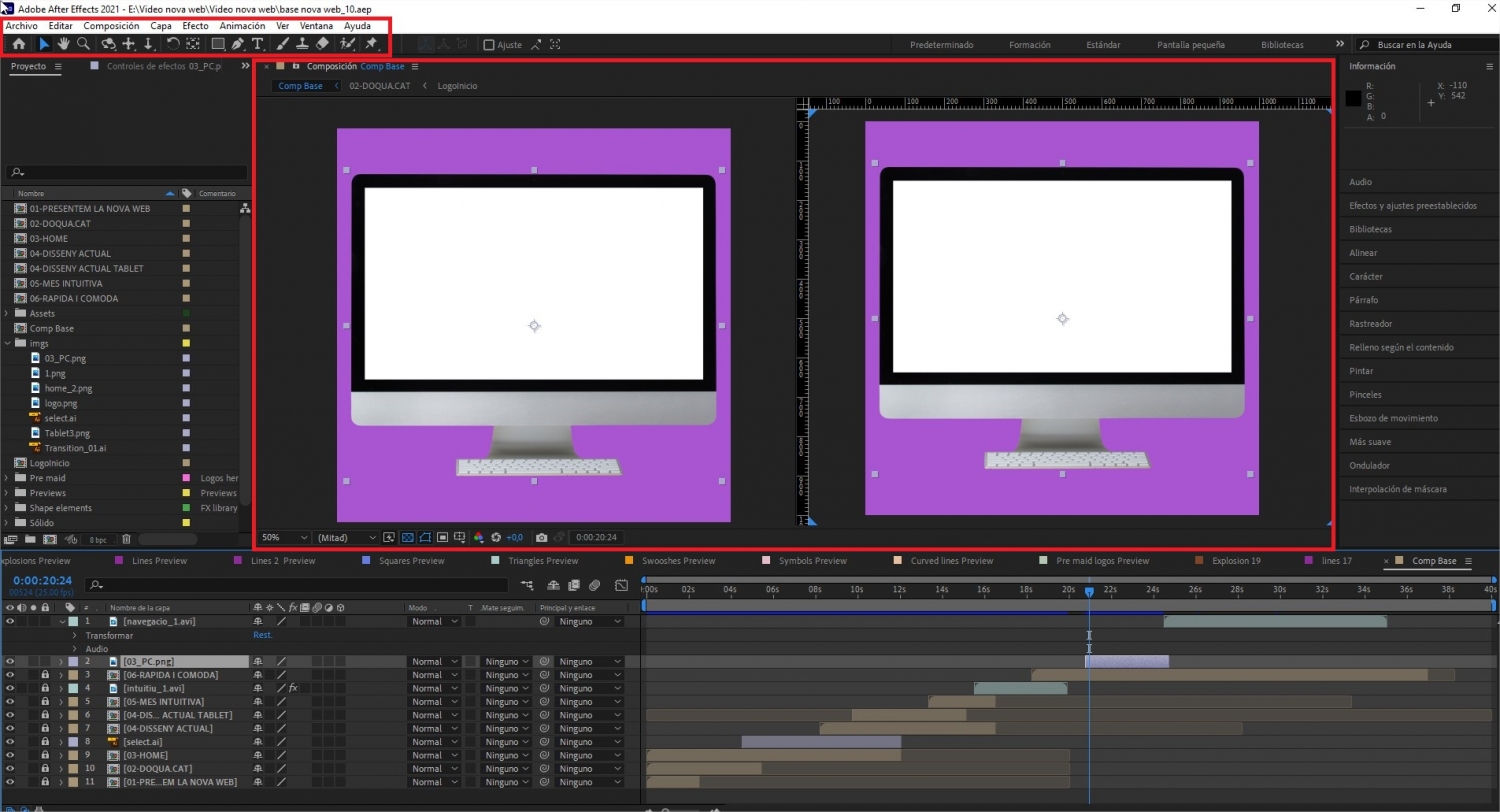Click the reset exposure icon
This screenshot has height=812, width=1500.
(496, 537)
